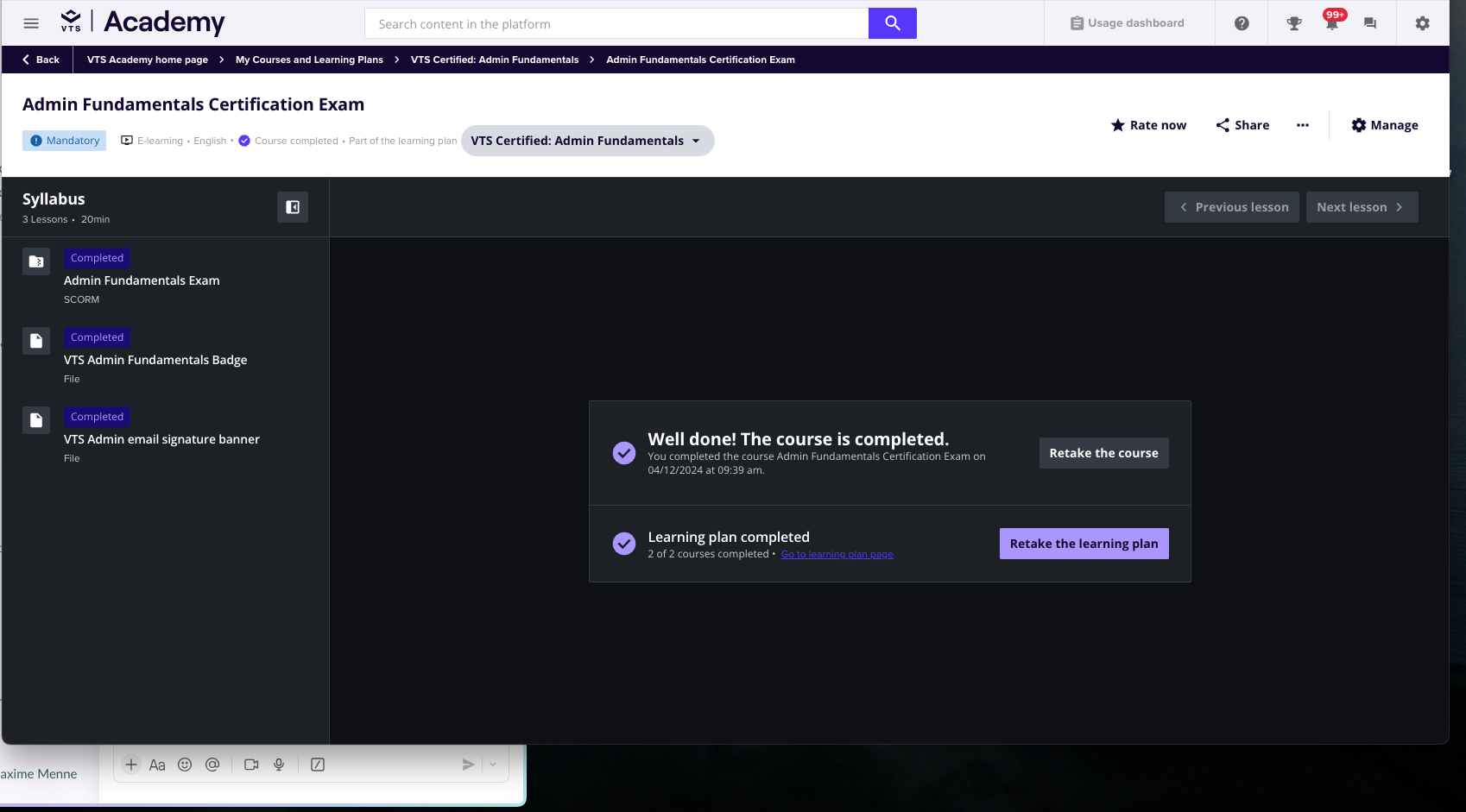Open the Manage course menu
Screen dimensions: 1466x812
pyautogui.click(x=1385, y=125)
